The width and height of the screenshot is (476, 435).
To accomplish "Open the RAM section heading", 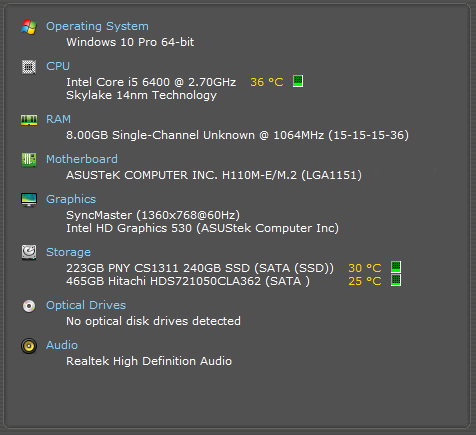I will 58,119.
